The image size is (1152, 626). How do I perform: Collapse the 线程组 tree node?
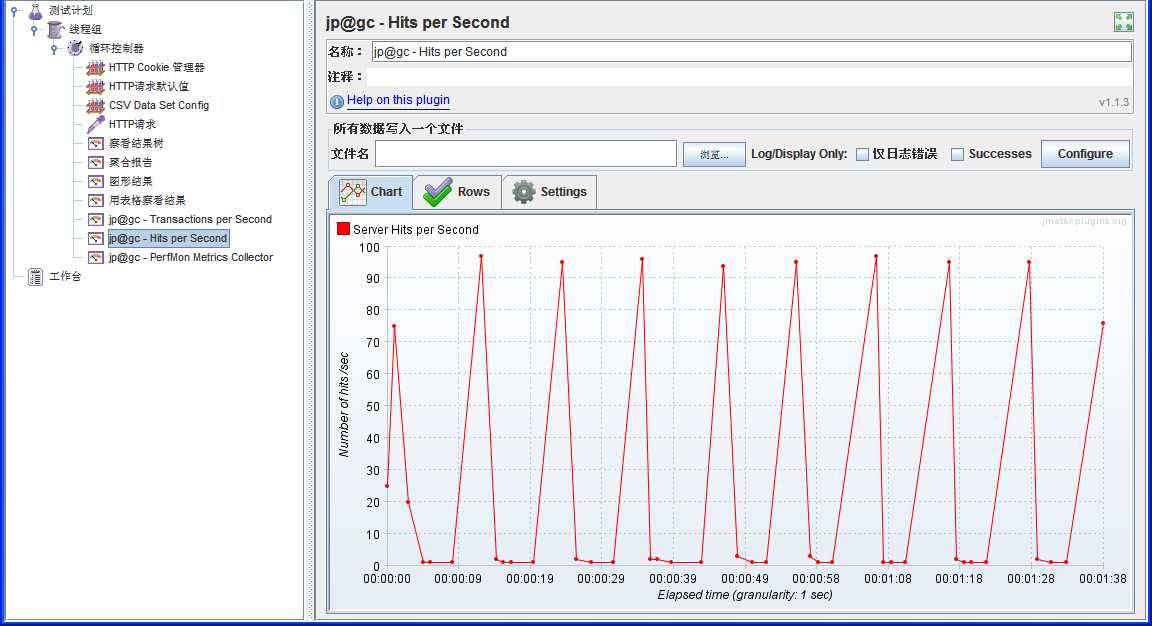click(34, 30)
